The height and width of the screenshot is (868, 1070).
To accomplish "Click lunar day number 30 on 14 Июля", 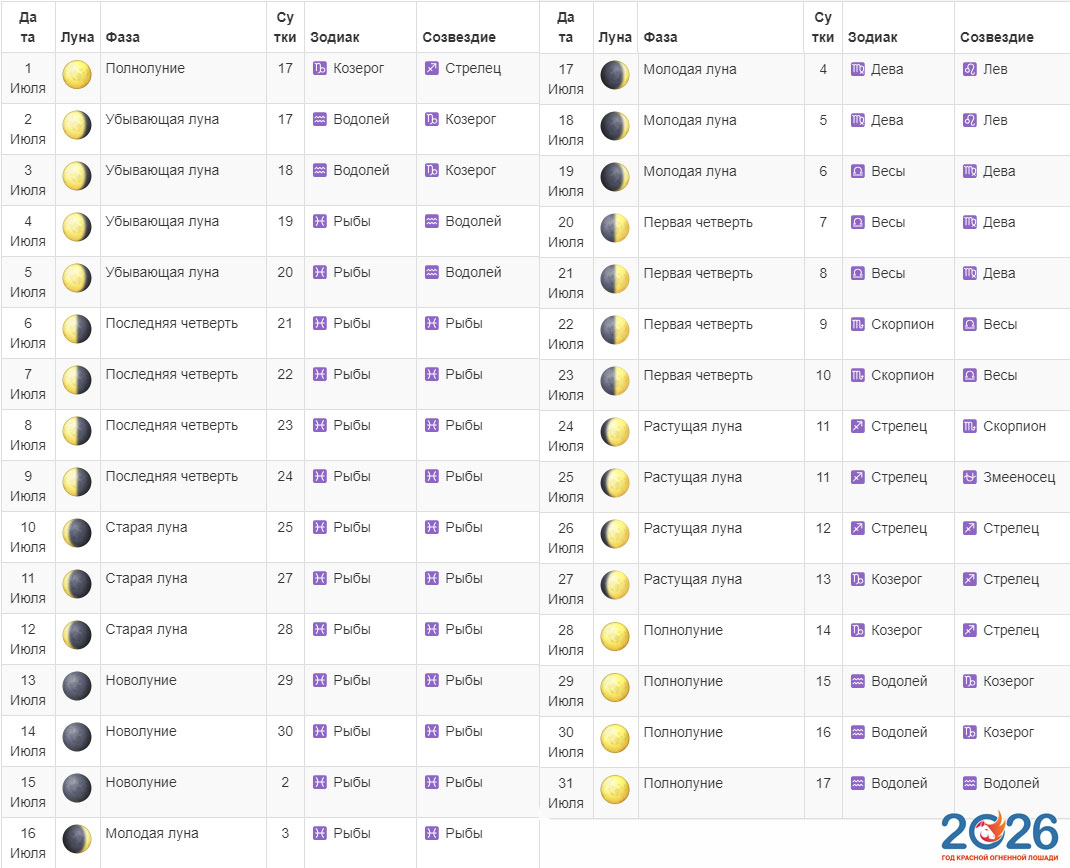I will pyautogui.click(x=285, y=732).
